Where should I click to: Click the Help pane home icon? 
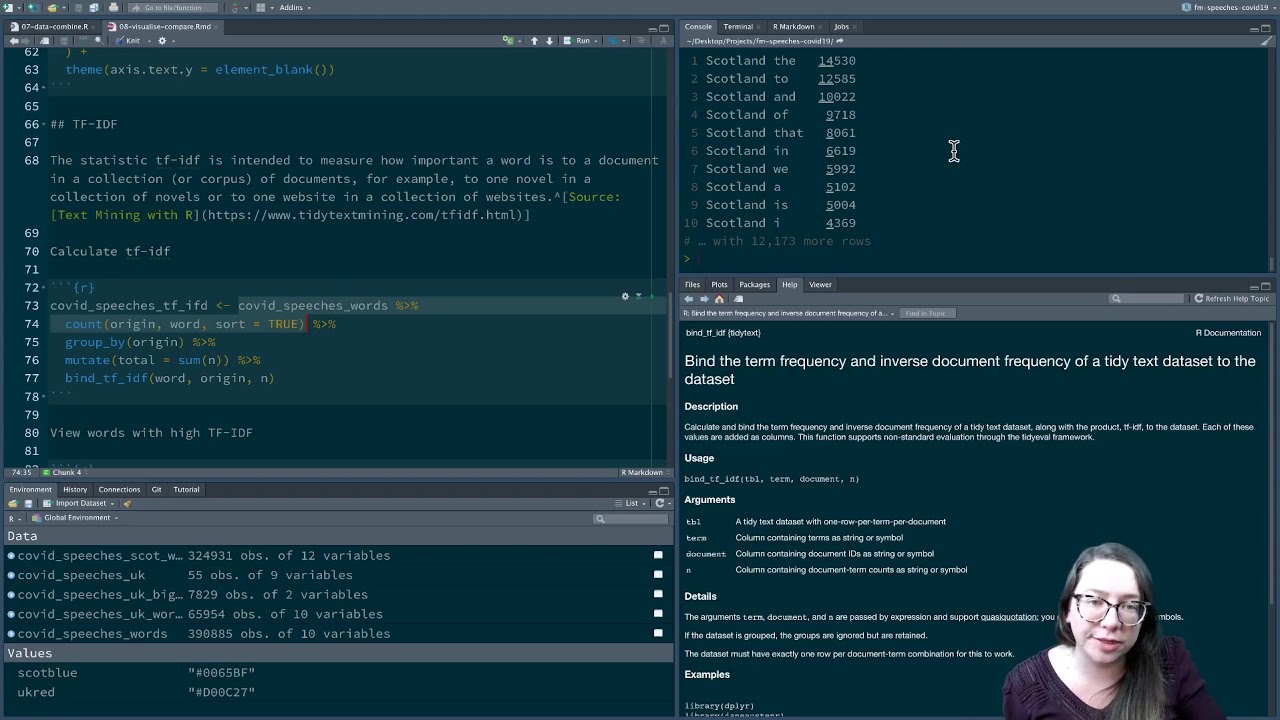coord(719,299)
